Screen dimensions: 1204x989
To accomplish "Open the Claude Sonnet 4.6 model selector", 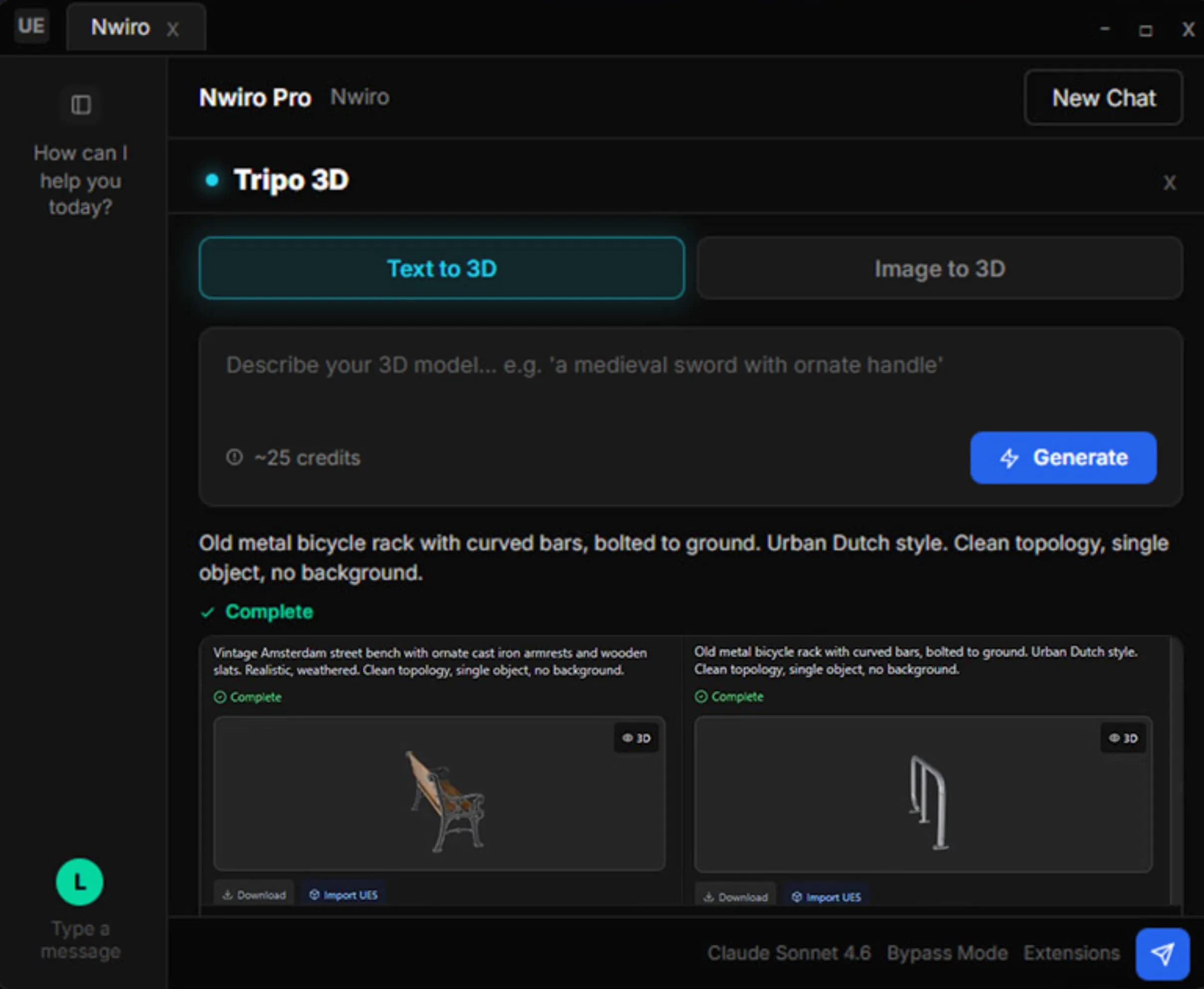I will (789, 952).
